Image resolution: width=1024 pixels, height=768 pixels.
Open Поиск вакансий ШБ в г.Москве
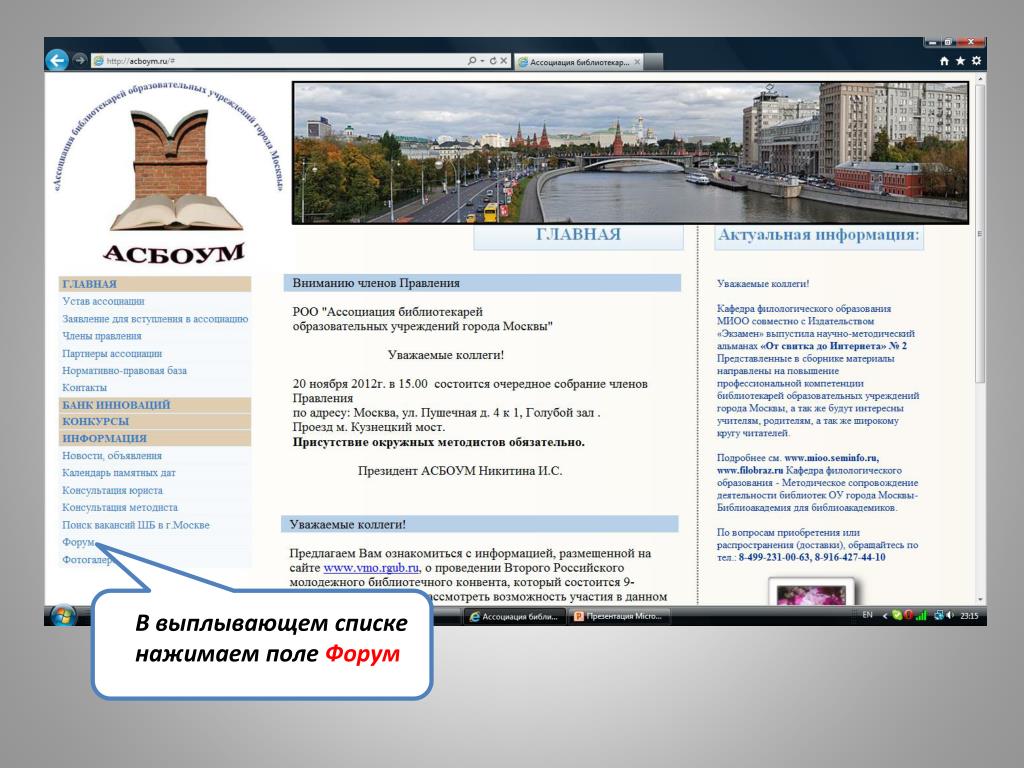[136, 524]
